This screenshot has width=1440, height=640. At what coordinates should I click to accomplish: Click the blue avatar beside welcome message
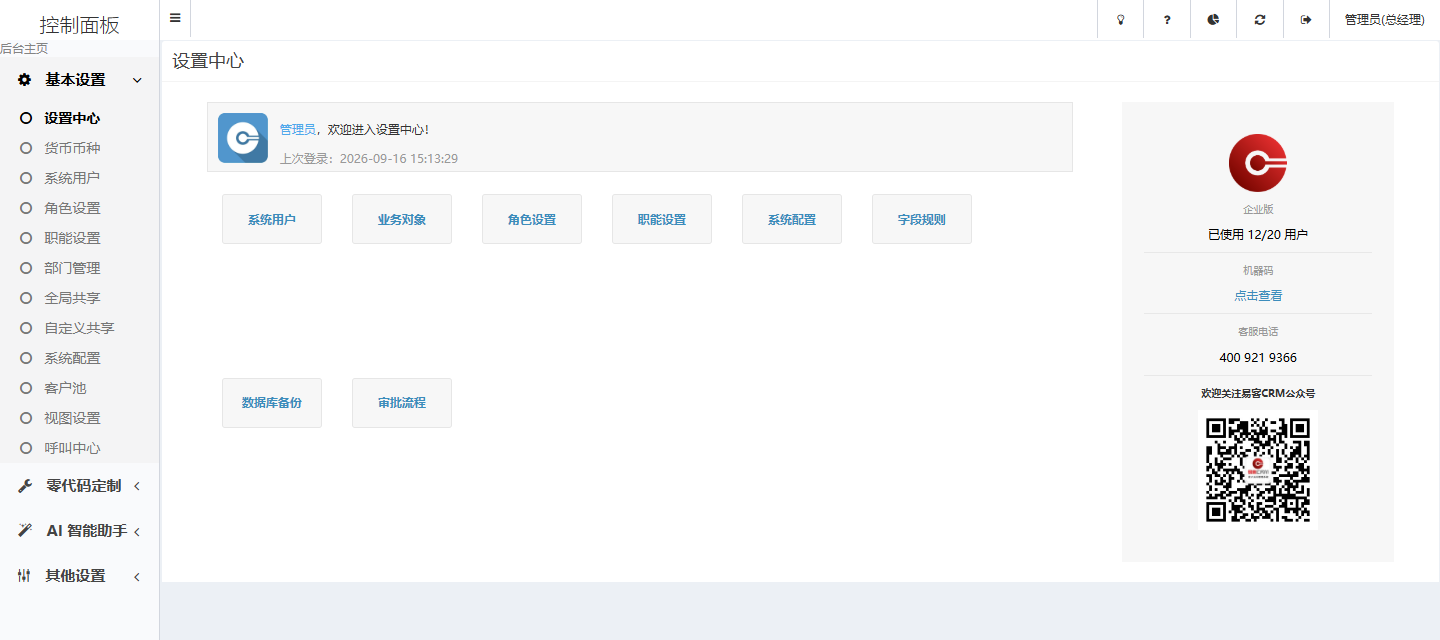click(x=243, y=138)
